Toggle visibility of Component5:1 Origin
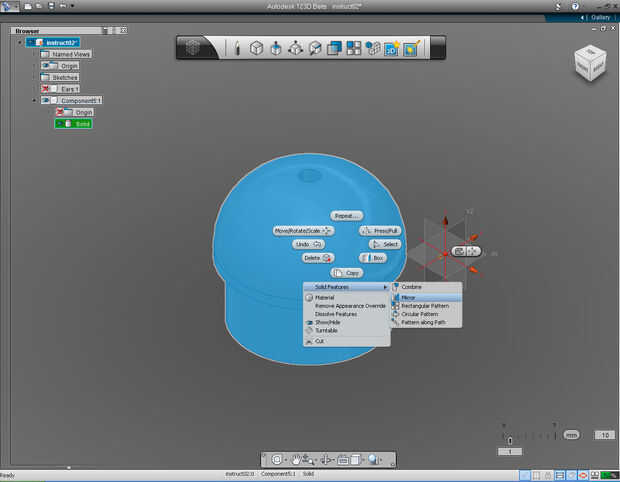 click(61, 112)
